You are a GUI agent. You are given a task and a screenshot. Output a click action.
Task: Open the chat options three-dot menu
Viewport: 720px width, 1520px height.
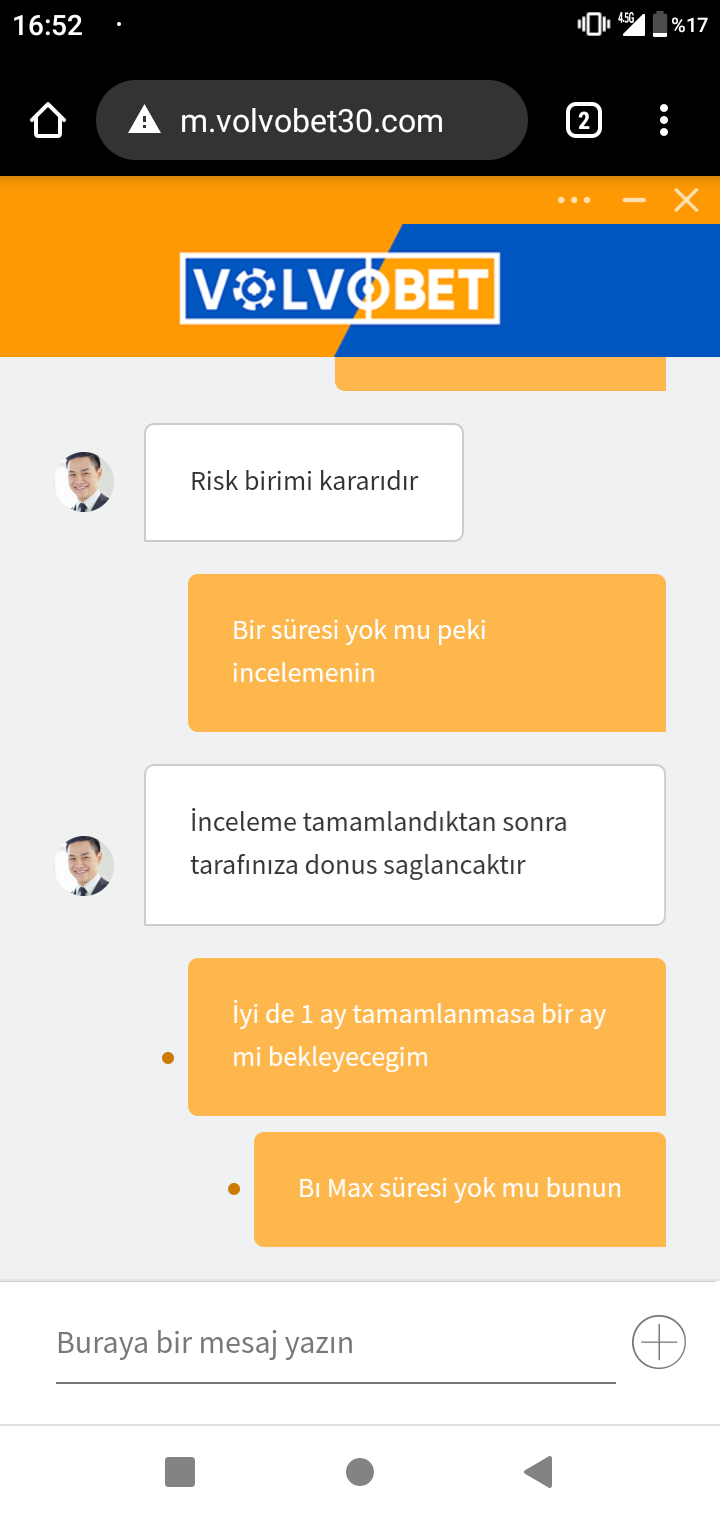click(574, 200)
